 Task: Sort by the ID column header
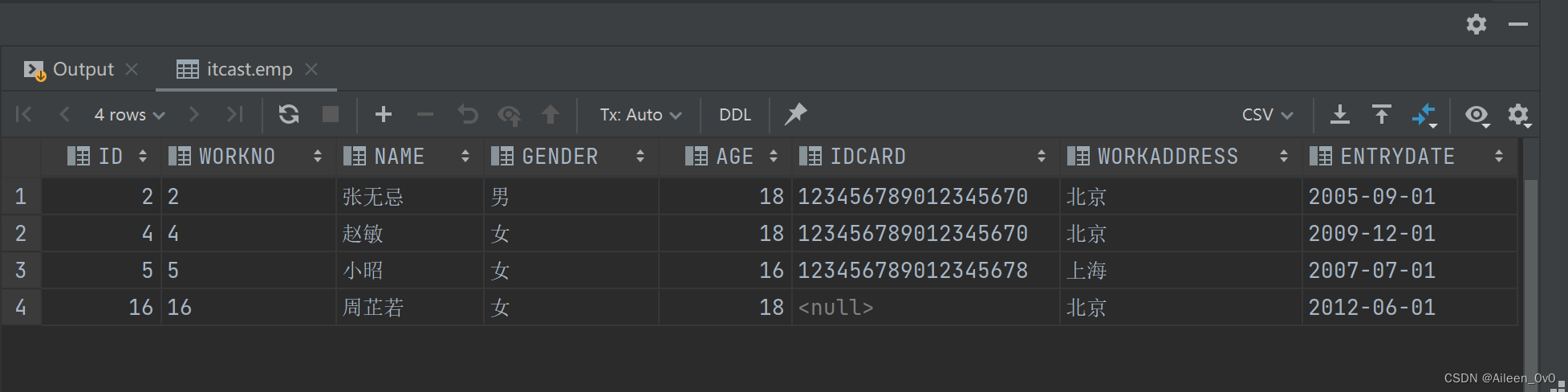tap(110, 157)
